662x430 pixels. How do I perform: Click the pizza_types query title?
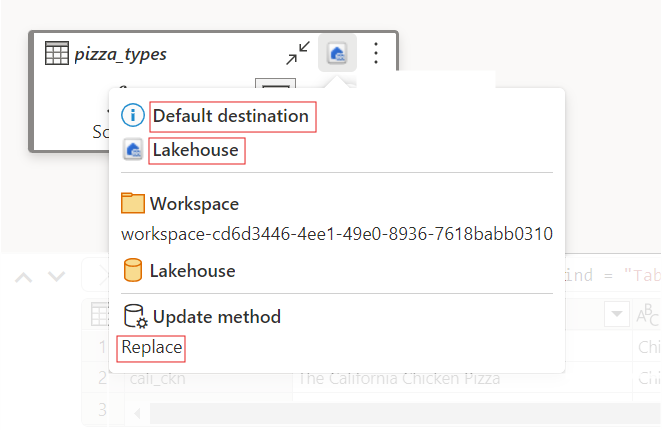click(120, 54)
